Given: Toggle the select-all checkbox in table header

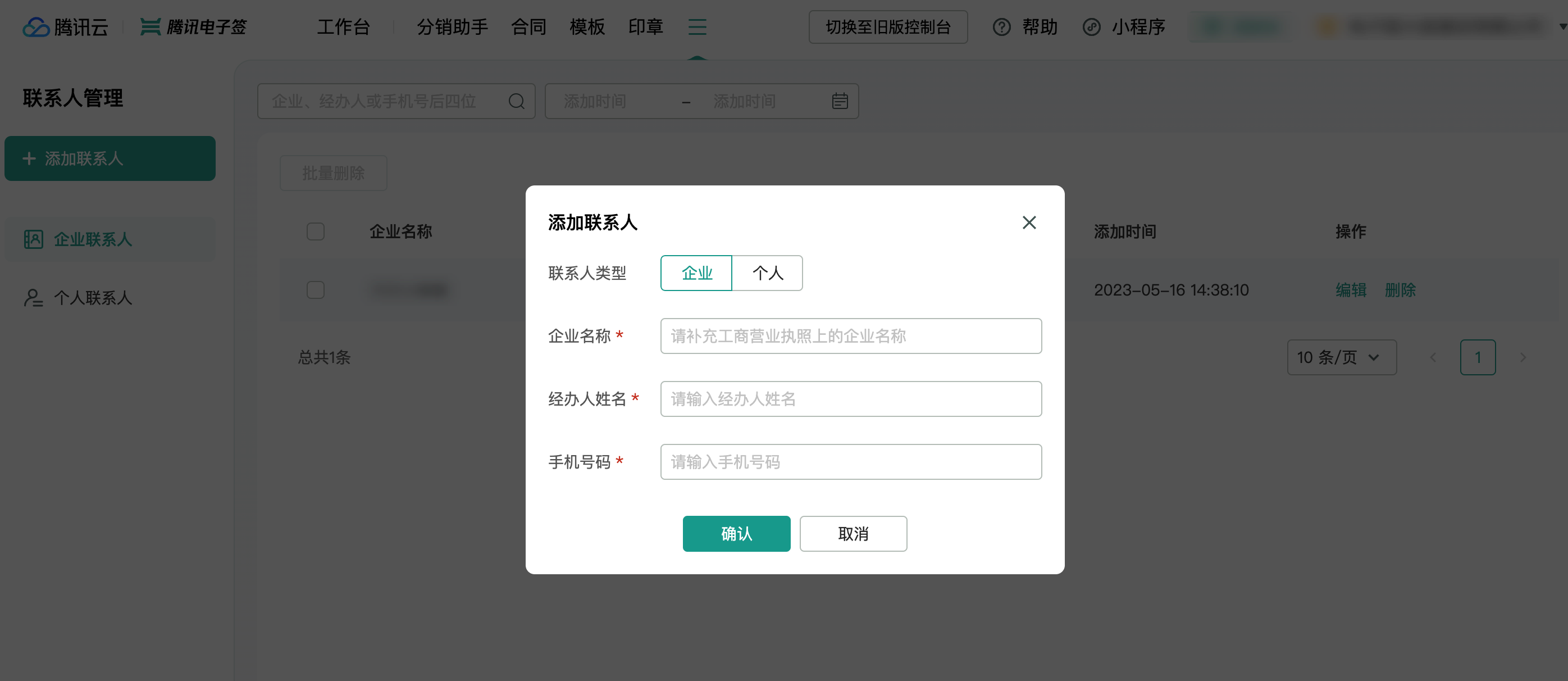Looking at the screenshot, I should coord(315,231).
